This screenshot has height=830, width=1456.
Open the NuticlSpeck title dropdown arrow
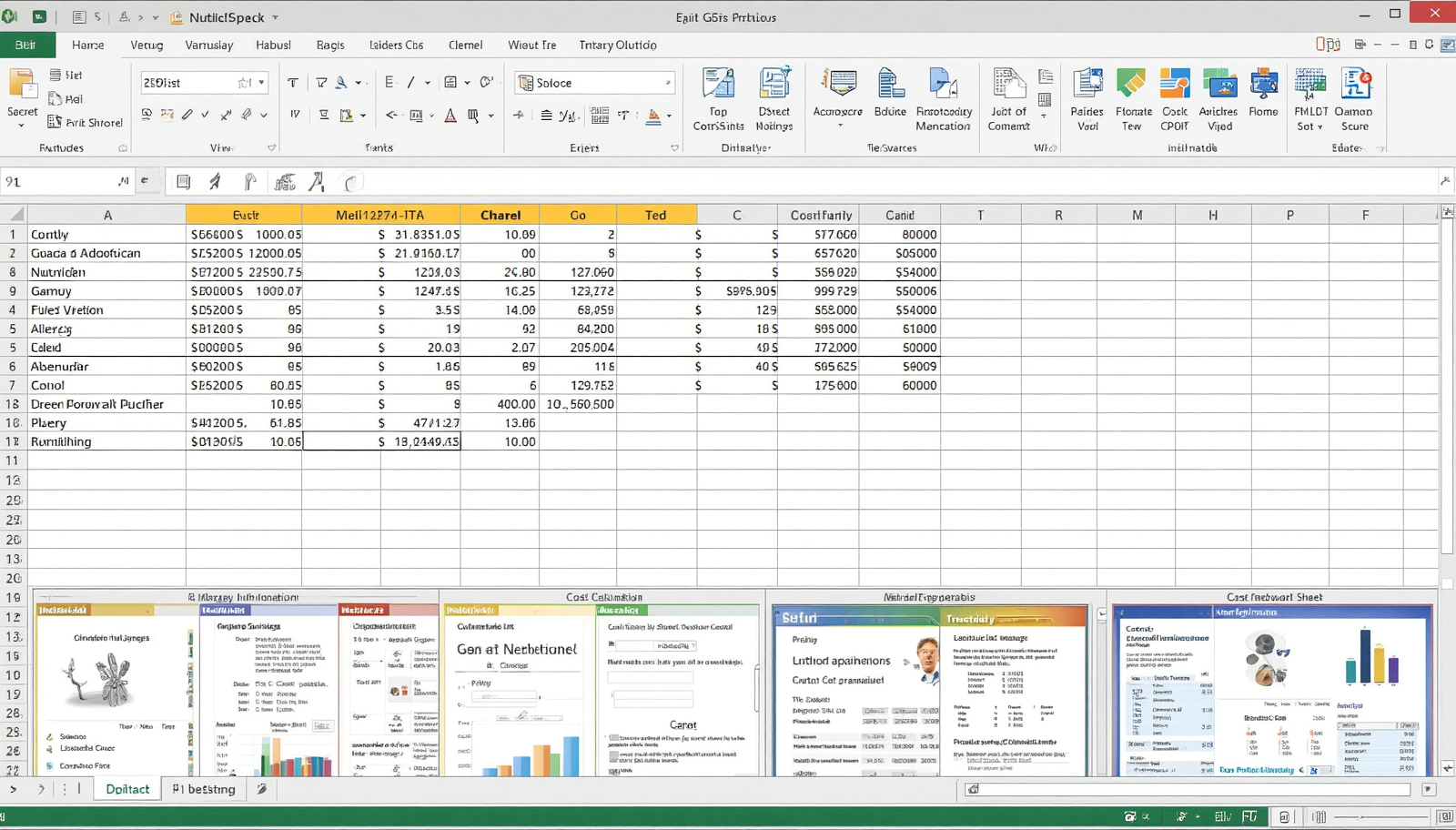[x=276, y=17]
